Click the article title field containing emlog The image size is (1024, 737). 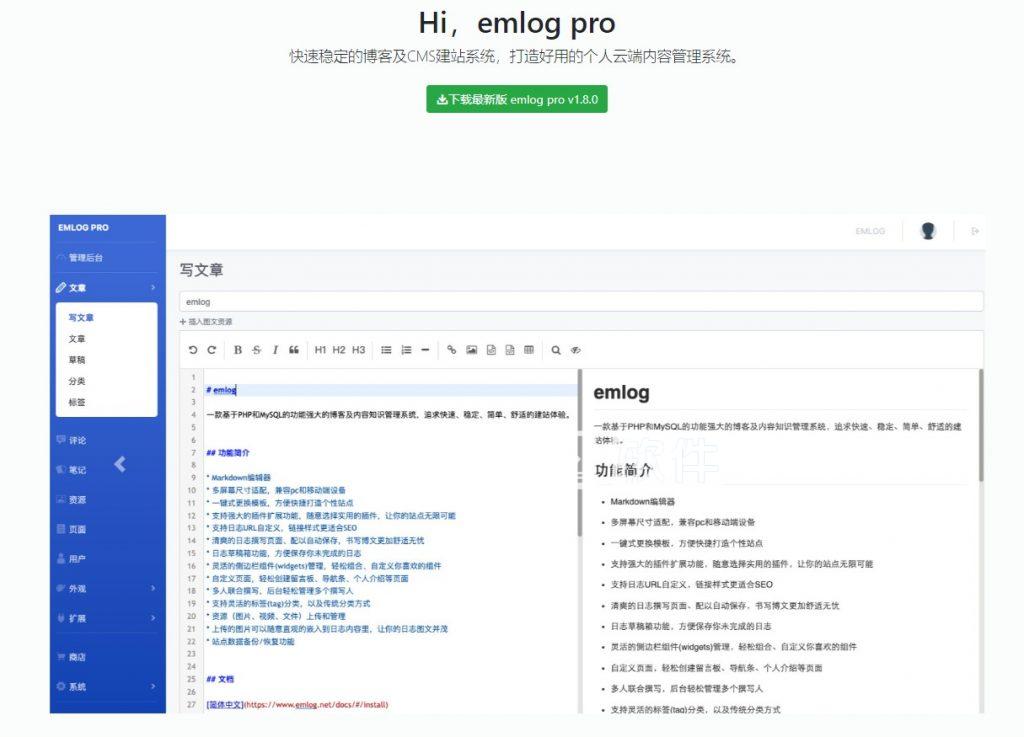point(580,301)
